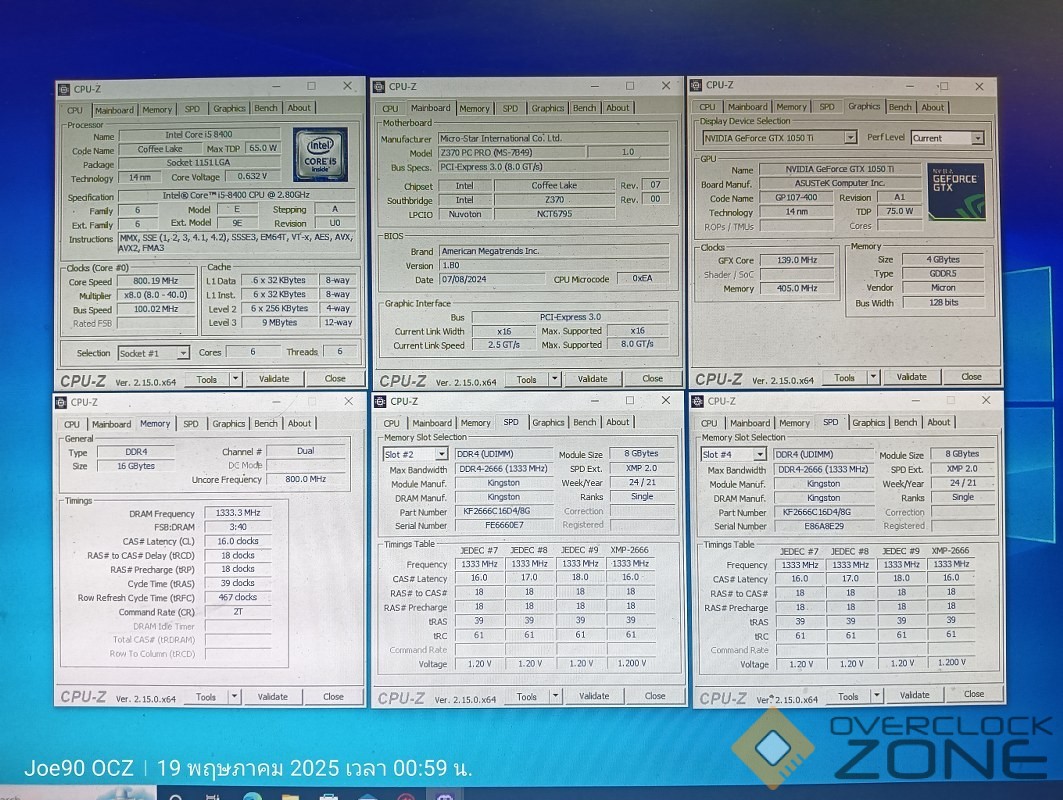The image size is (1063, 800).
Task: Click CPU-Z title icon in the Slot #4 window
Action: point(699,401)
